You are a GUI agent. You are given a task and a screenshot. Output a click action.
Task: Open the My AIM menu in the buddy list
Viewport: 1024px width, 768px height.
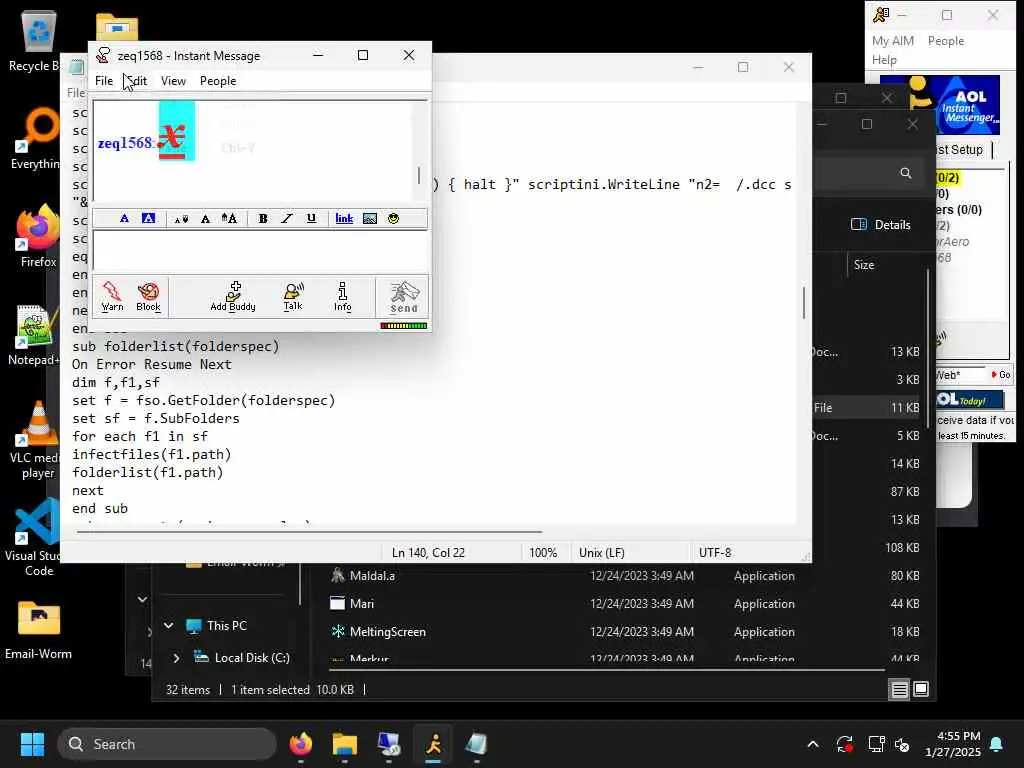[892, 40]
